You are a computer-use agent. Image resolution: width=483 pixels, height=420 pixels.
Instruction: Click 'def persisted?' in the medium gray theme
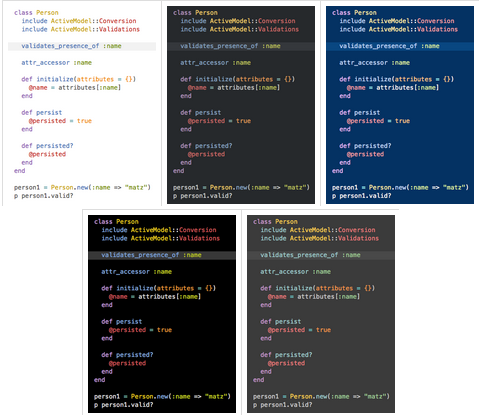click(x=286, y=355)
